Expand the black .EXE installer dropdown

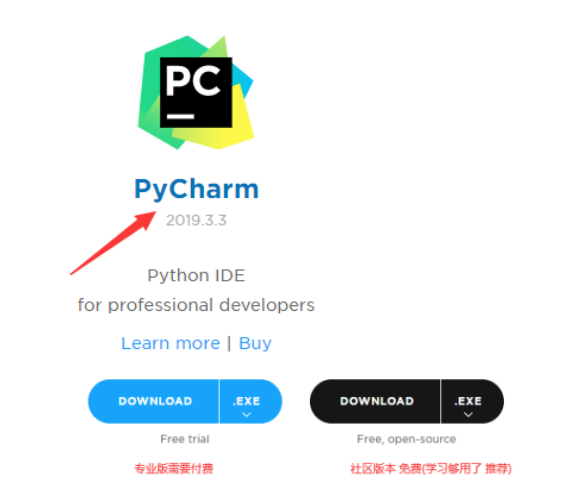coord(472,401)
